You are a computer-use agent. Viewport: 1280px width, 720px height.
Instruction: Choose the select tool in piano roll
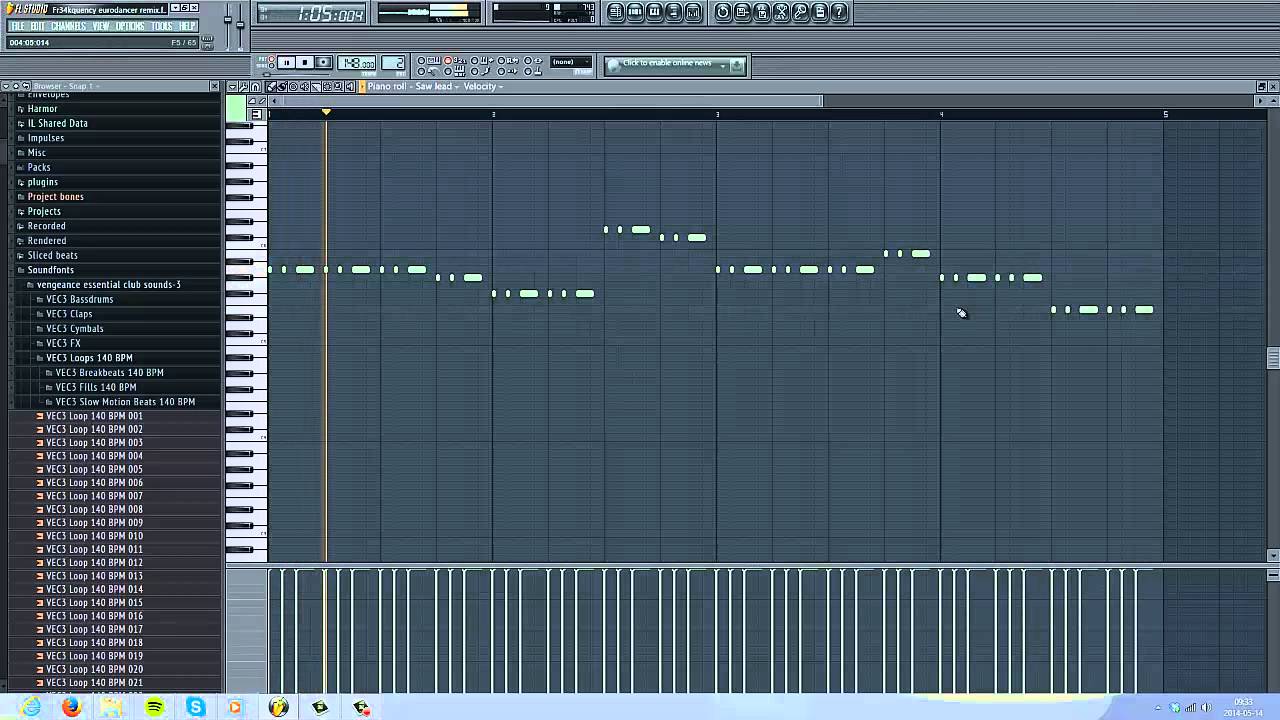327,87
